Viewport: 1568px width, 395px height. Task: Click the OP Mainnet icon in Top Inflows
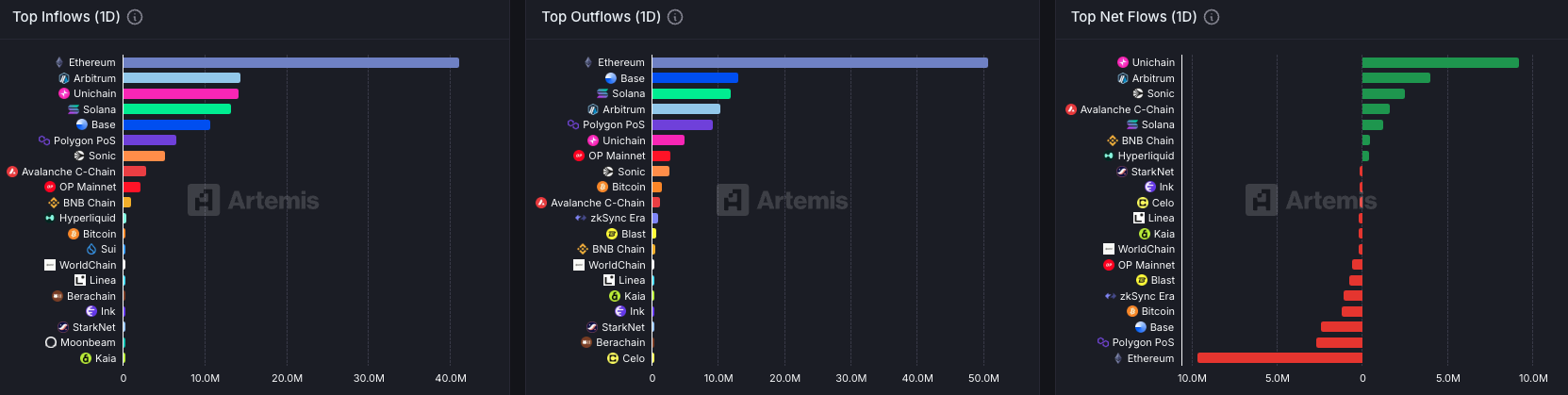pos(51,187)
